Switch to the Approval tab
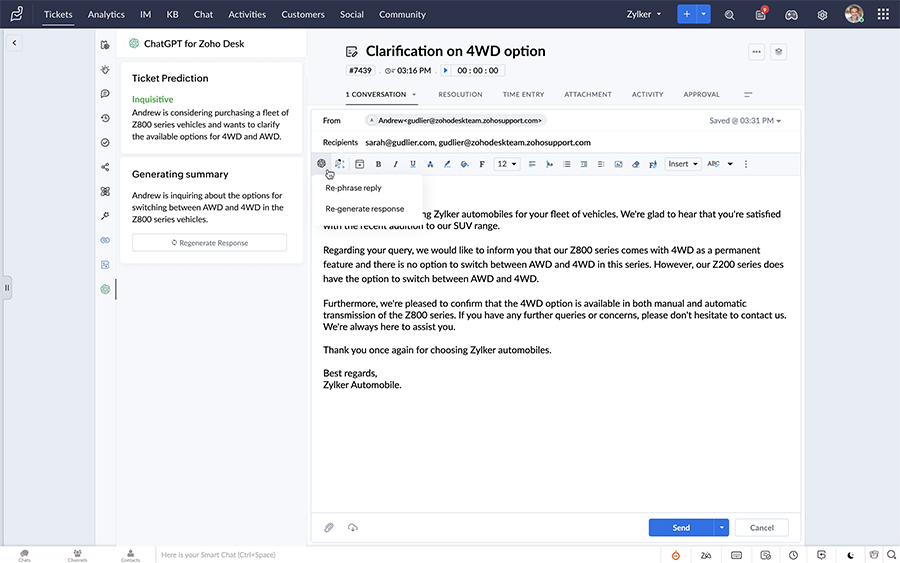 [701, 95]
